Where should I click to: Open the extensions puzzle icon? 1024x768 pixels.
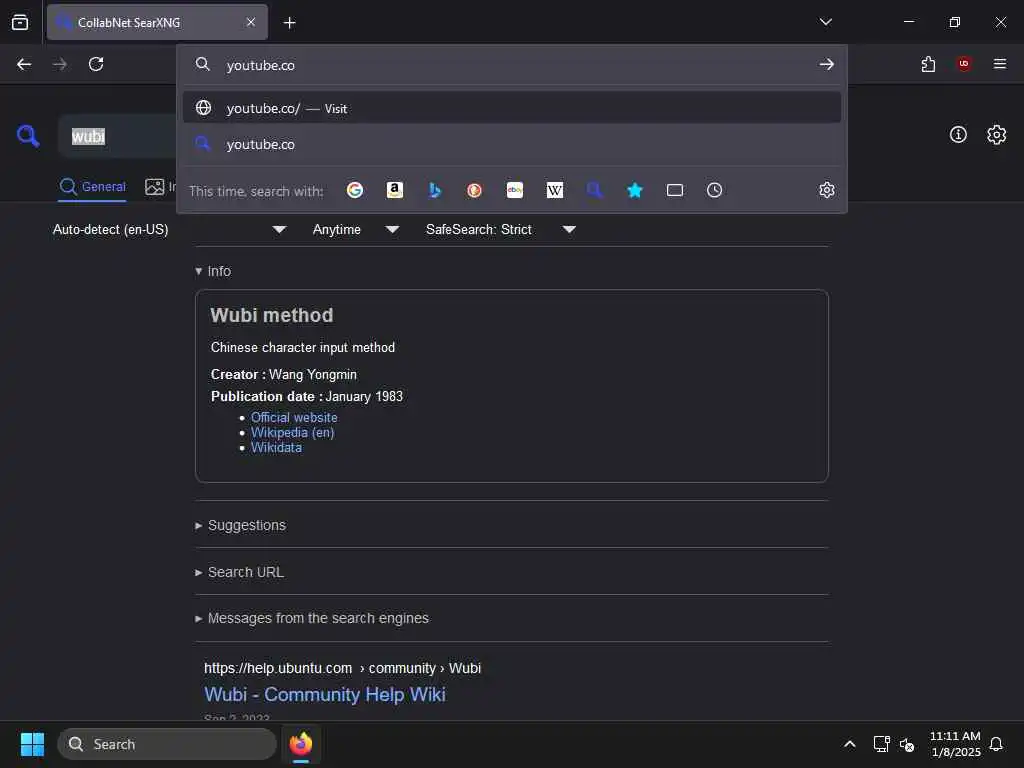928,64
